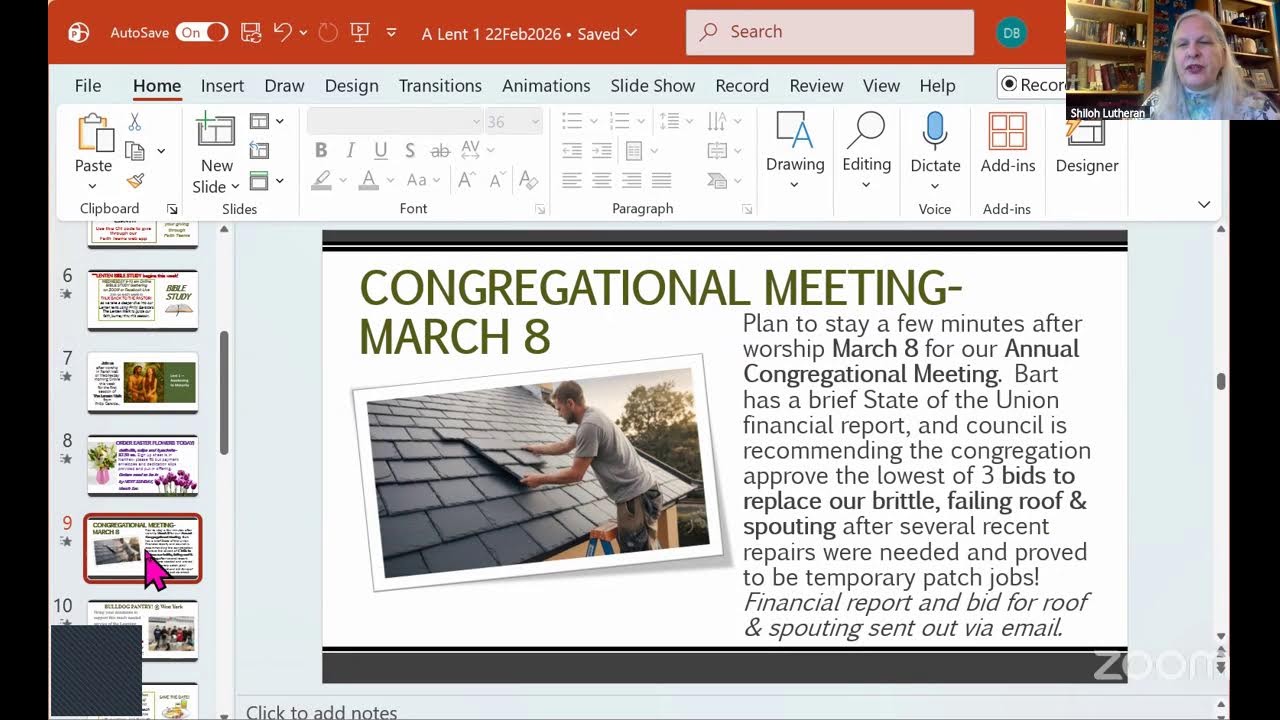The image size is (1280, 720).
Task: Open Customize Quick Access Toolbar dropdown
Action: pos(391,32)
